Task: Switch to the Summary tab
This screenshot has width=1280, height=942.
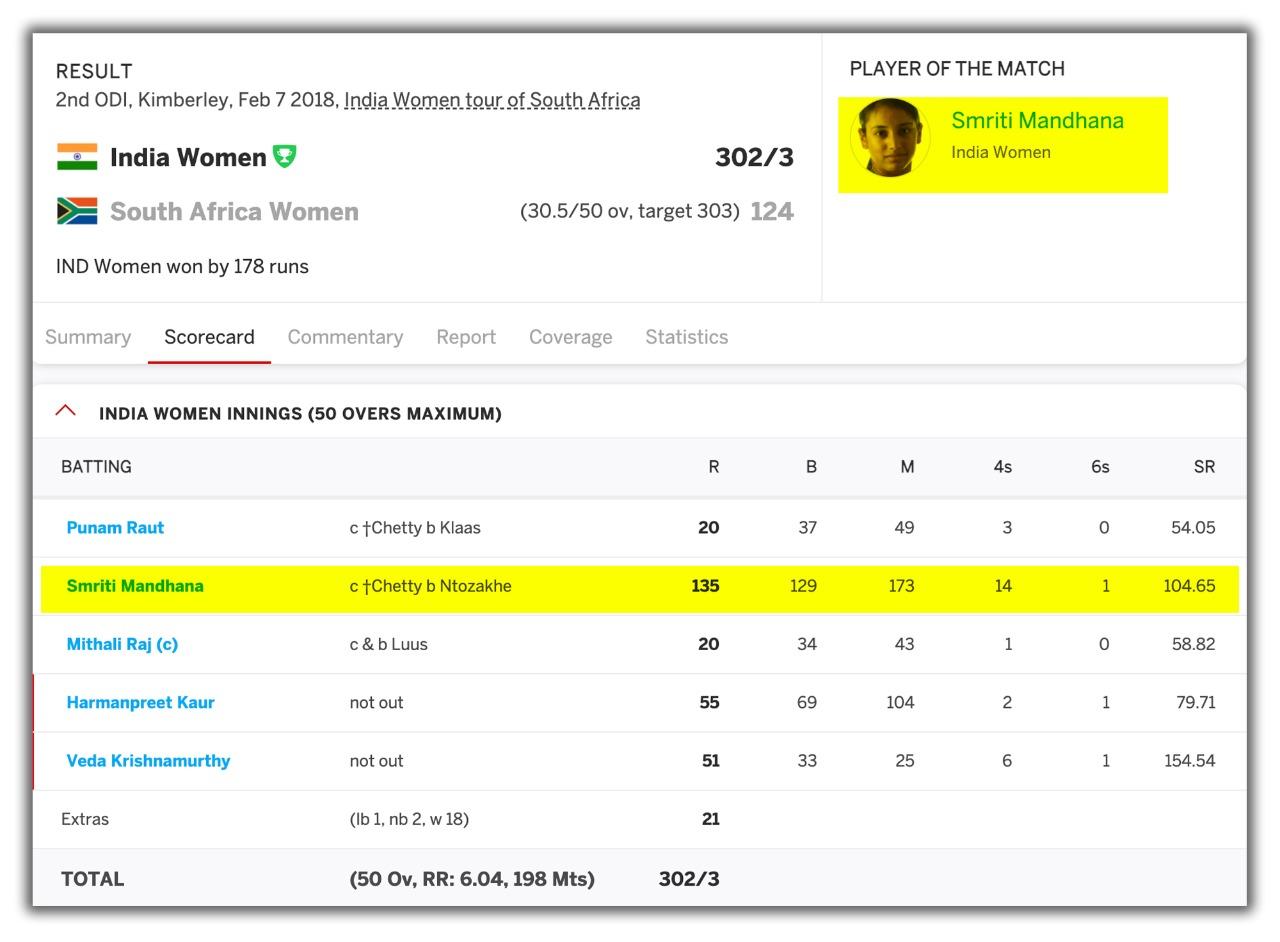Action: point(87,337)
